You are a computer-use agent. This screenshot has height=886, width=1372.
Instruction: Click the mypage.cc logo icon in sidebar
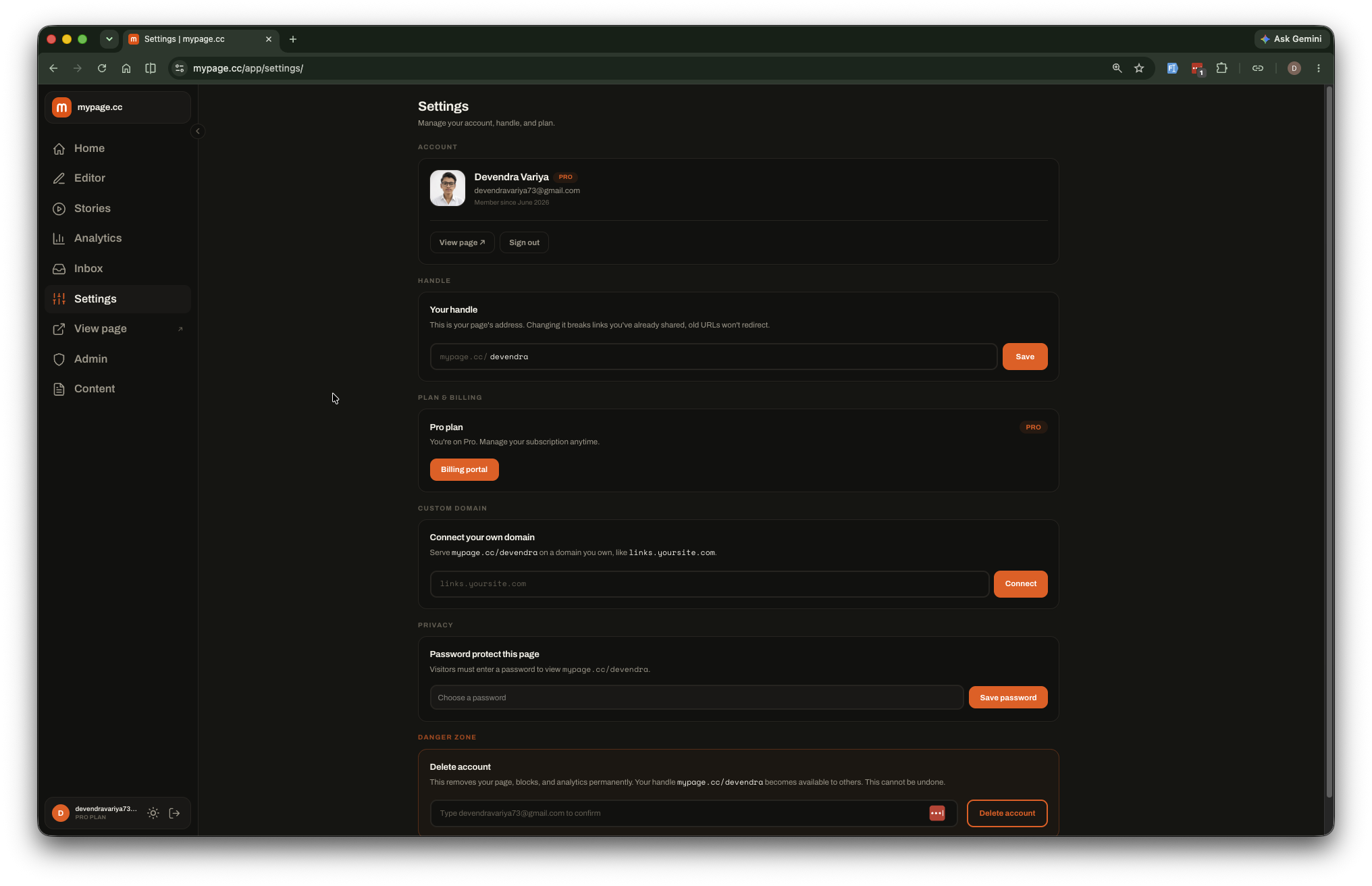[61, 107]
